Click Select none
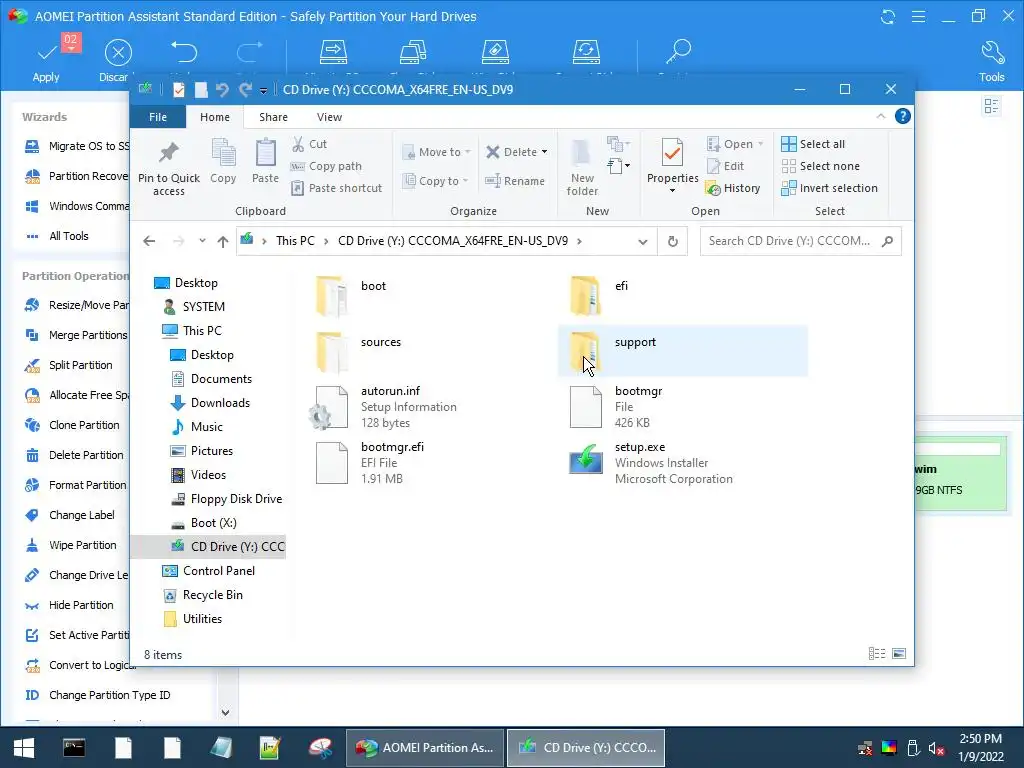 [x=821, y=166]
